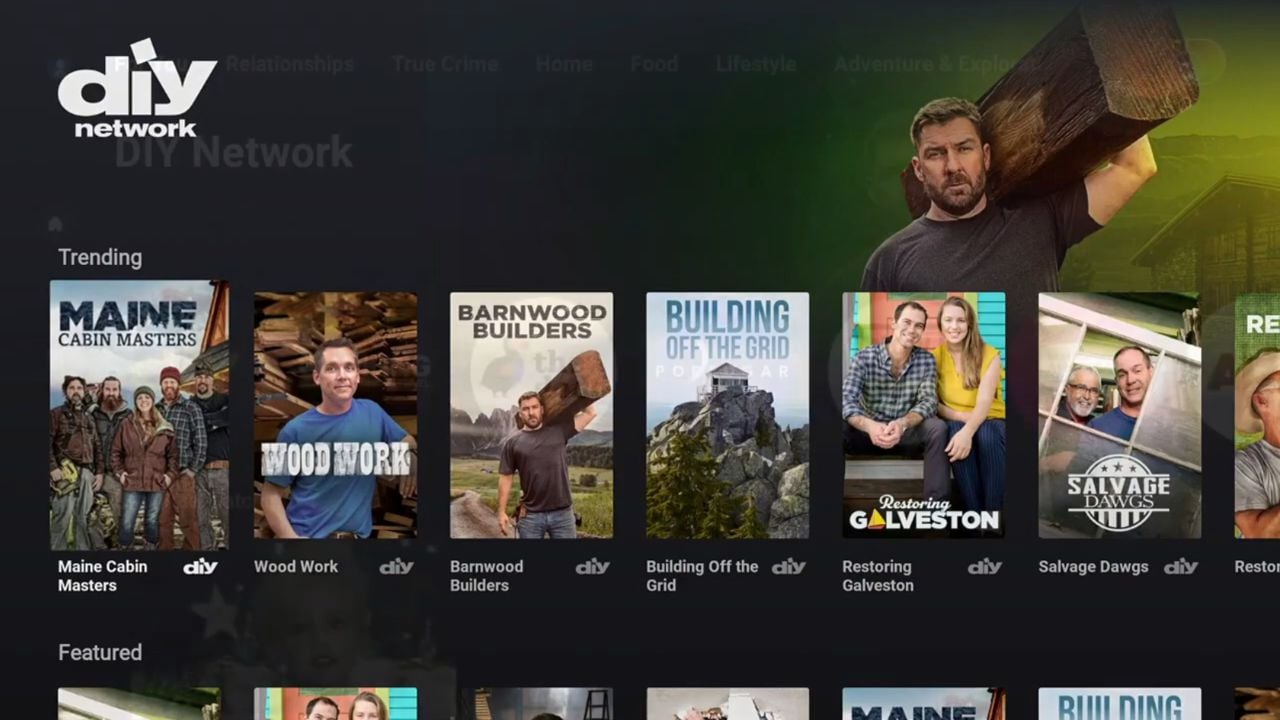The image size is (1280, 720).
Task: Click the 'Maine Cabin Masters' title text
Action: point(102,576)
